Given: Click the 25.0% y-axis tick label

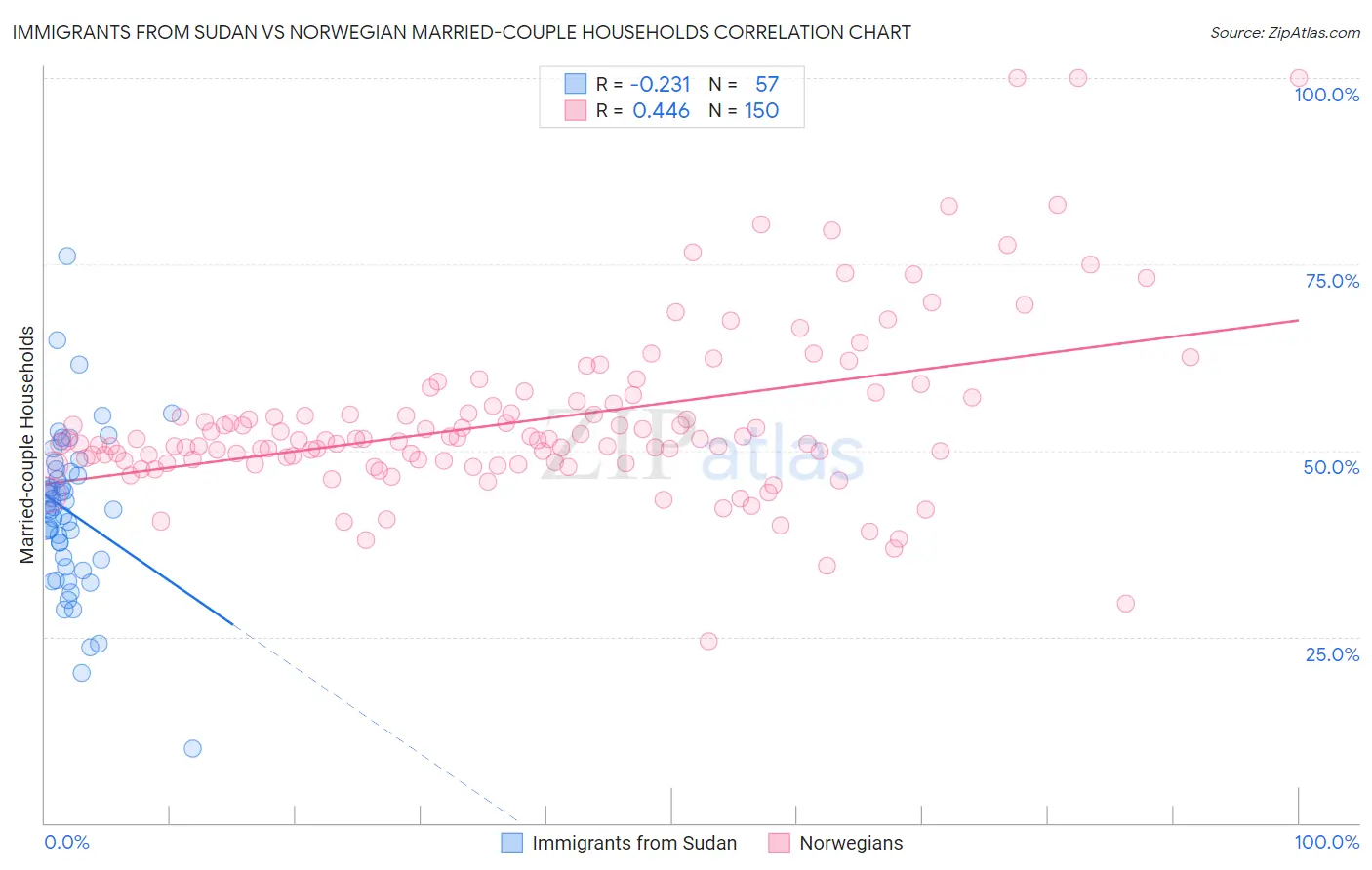Looking at the screenshot, I should [x=1332, y=654].
